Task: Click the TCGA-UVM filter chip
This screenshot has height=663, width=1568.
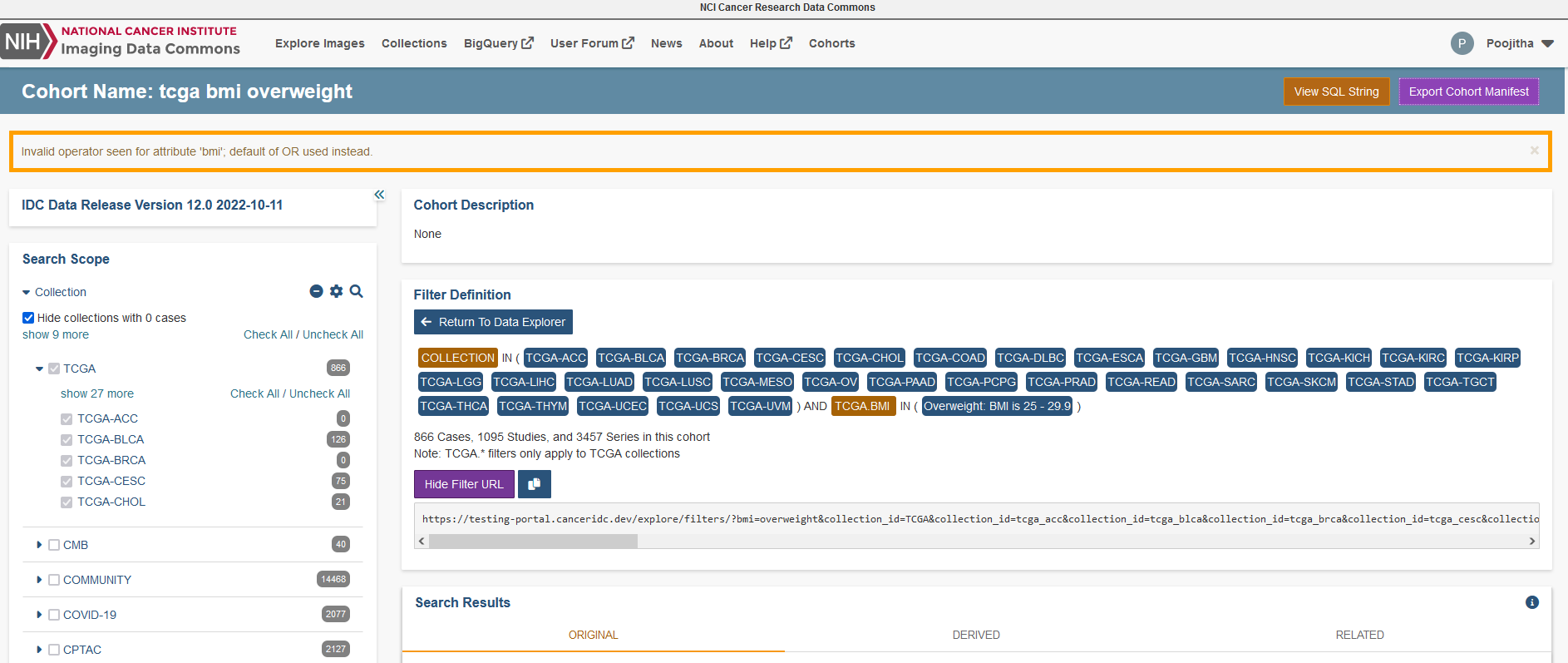Action: tap(761, 406)
